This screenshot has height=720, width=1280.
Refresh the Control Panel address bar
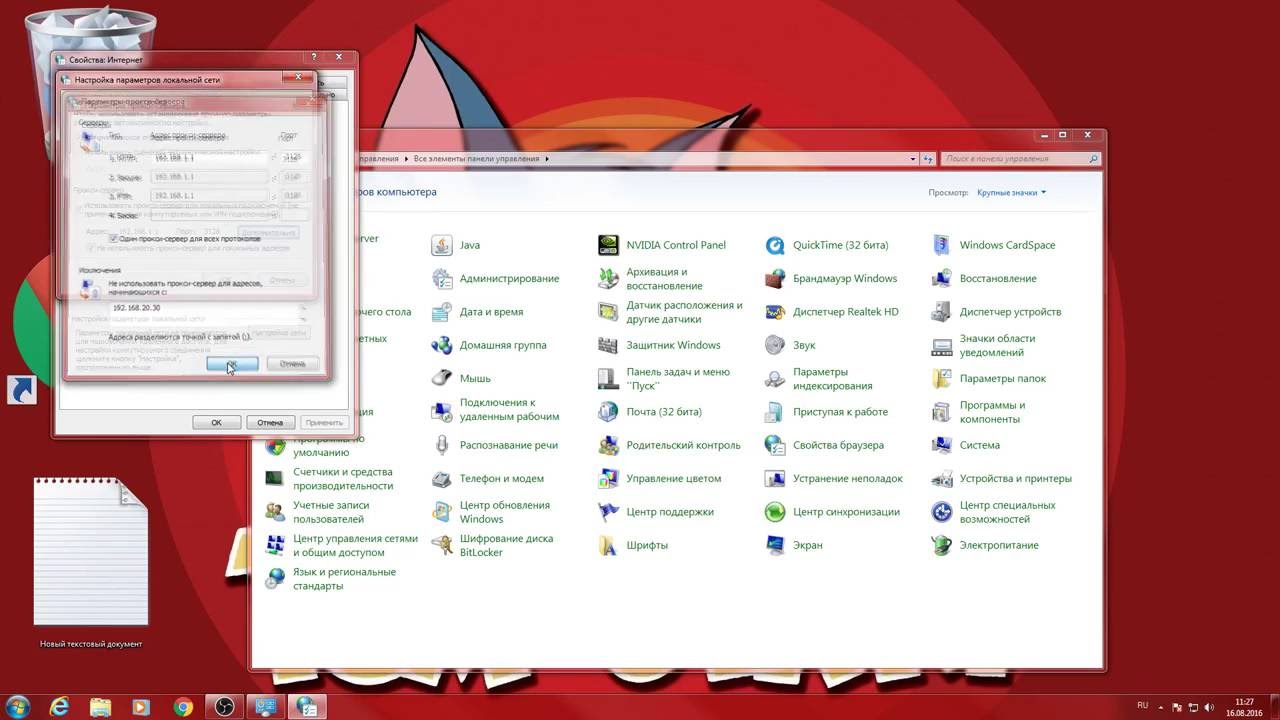click(929, 159)
